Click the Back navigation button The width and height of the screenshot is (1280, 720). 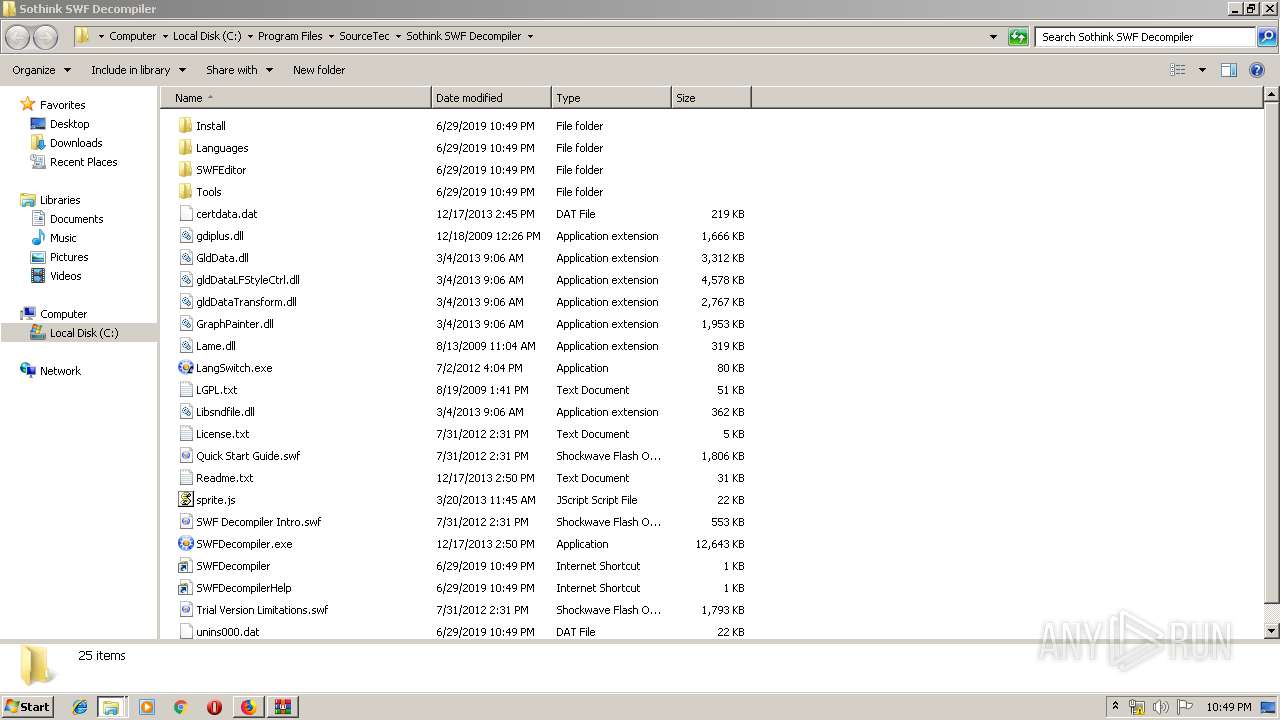click(x=18, y=37)
